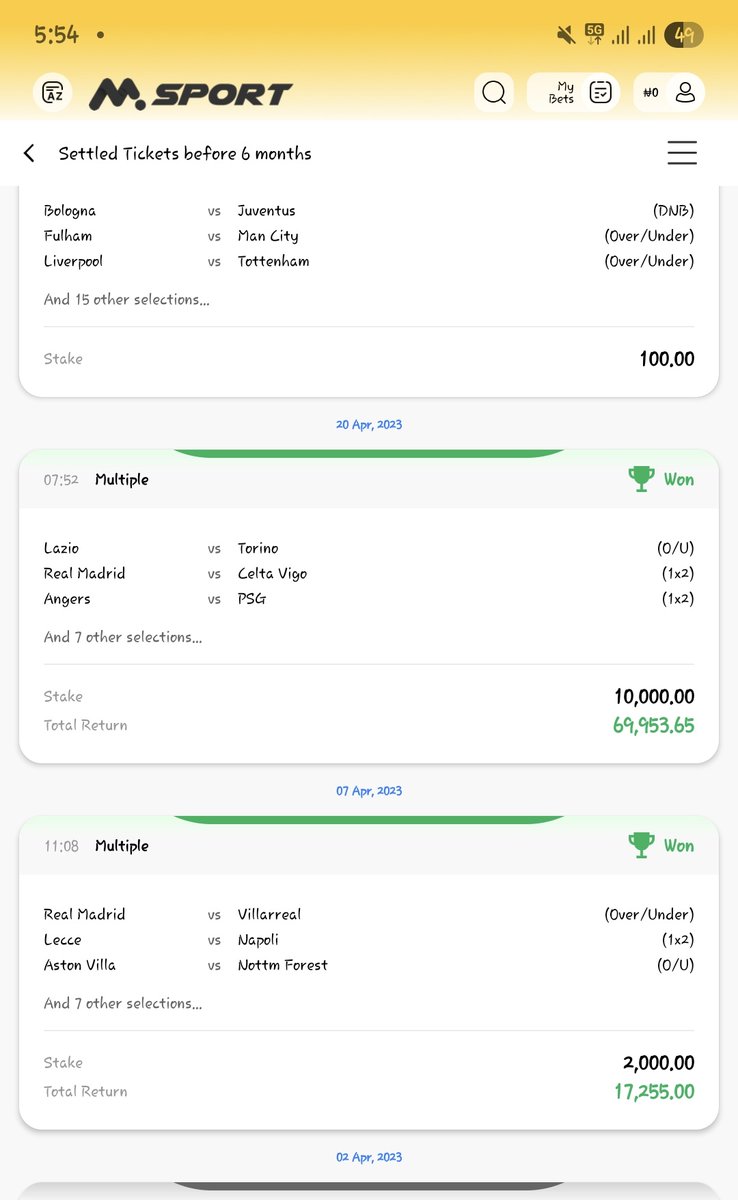This screenshot has width=738, height=1200.
Task: Open the user account profile icon
Action: 685,93
